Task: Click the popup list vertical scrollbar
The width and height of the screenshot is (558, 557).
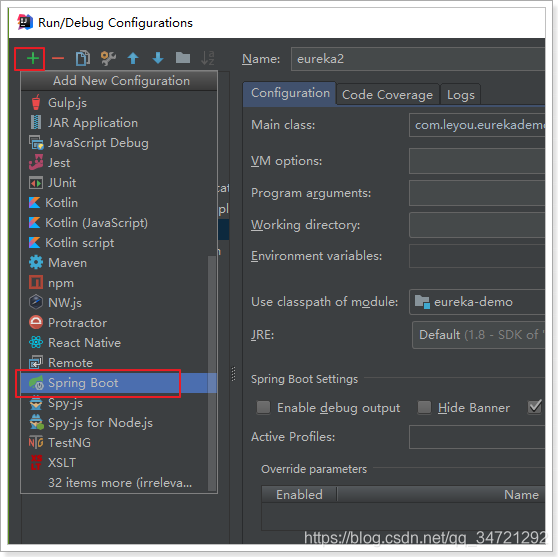Action: (x=212, y=373)
